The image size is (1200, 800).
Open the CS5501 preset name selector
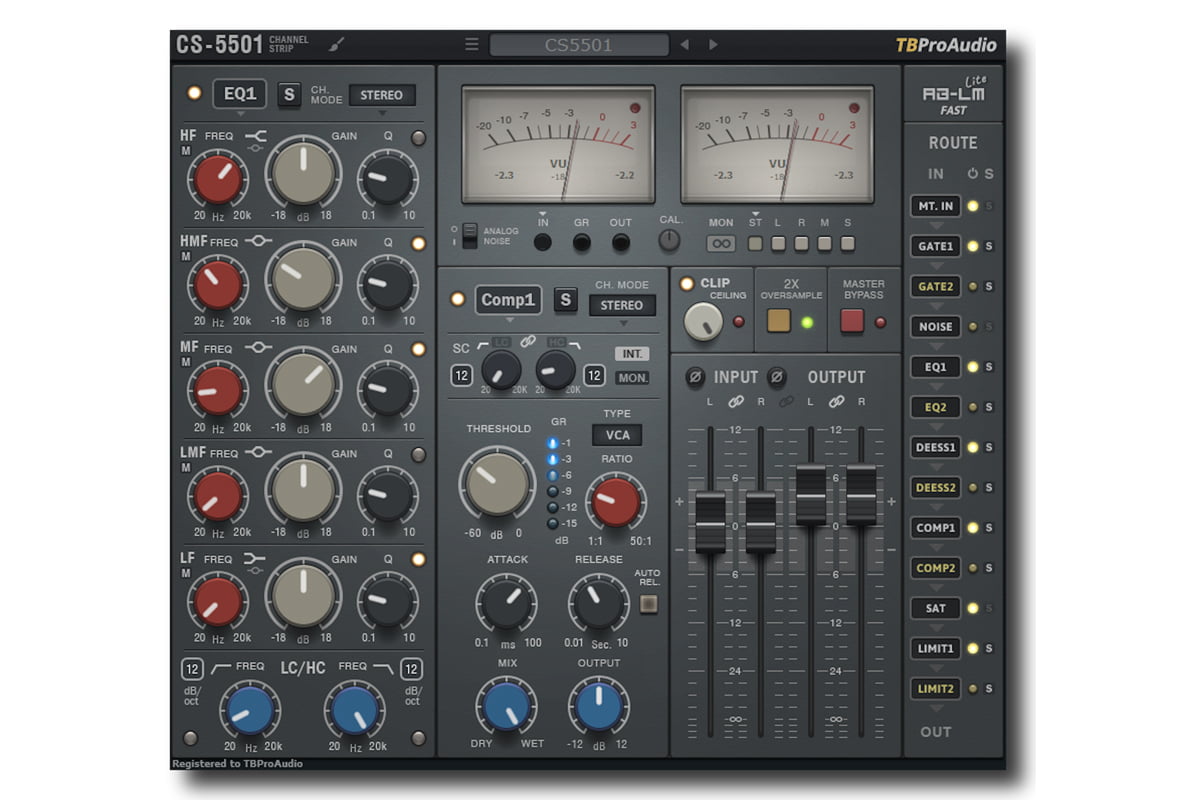coord(579,45)
